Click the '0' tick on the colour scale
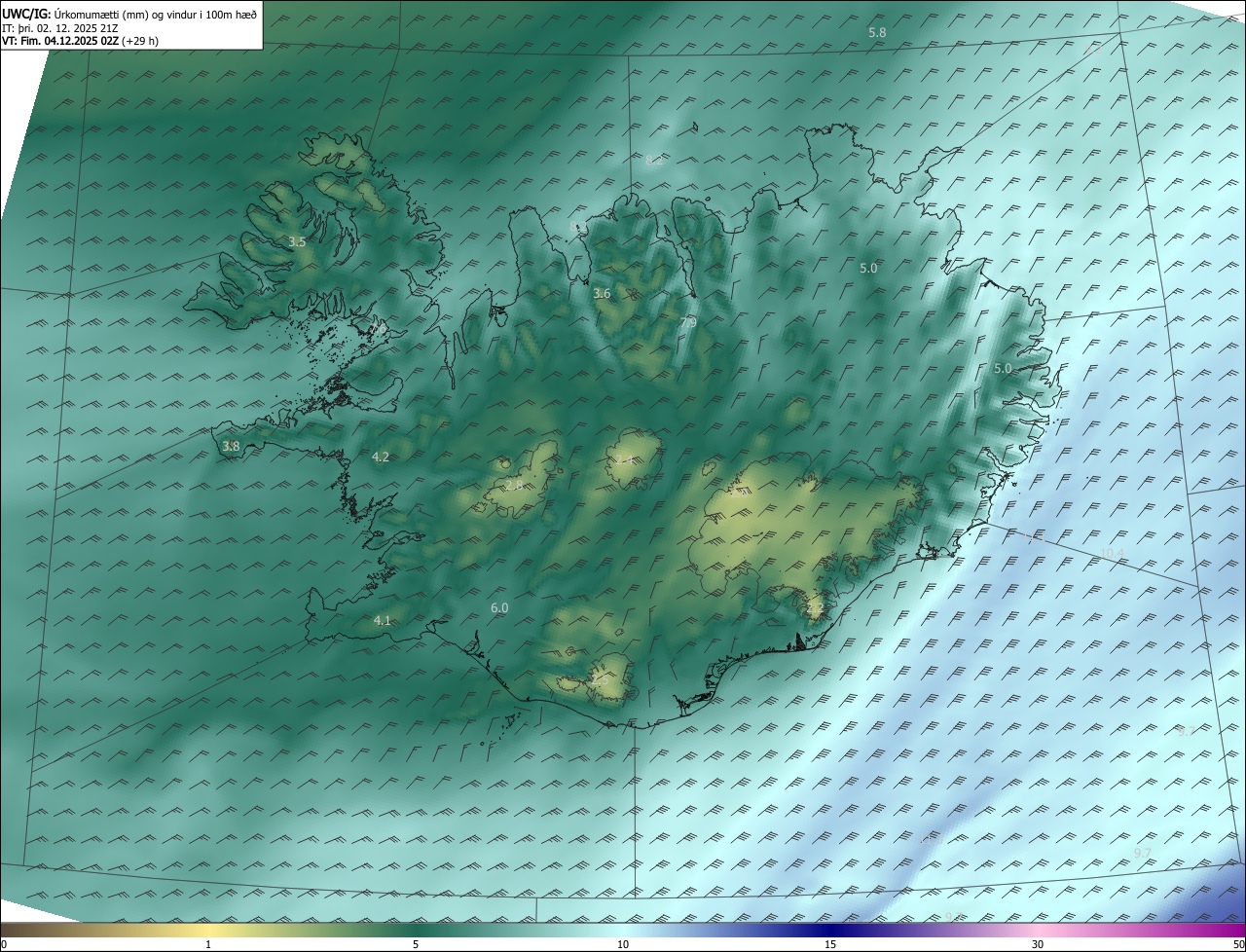Image resolution: width=1246 pixels, height=952 pixels. (3, 944)
